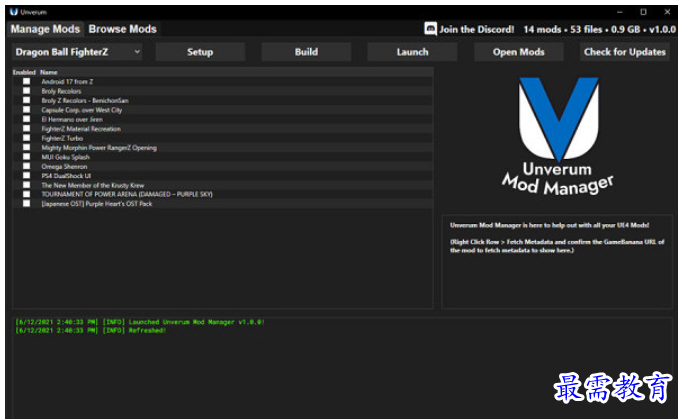Select the MUI Goku Splash mod name

click(x=65, y=157)
